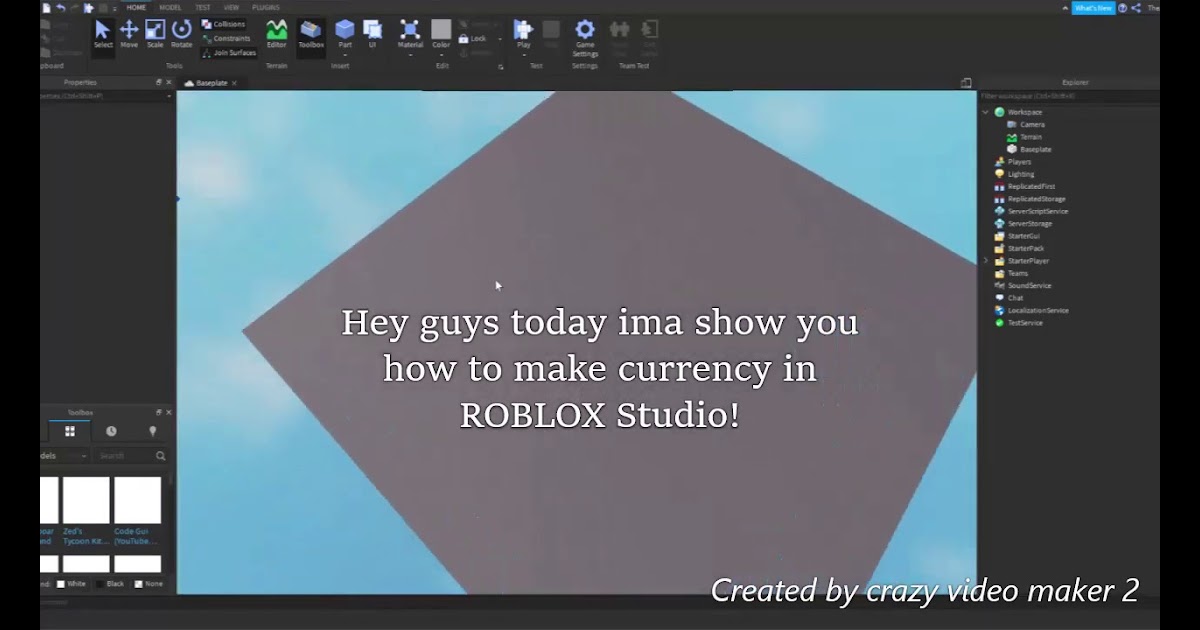Select the None background option
The image size is (1200, 630).
click(147, 583)
